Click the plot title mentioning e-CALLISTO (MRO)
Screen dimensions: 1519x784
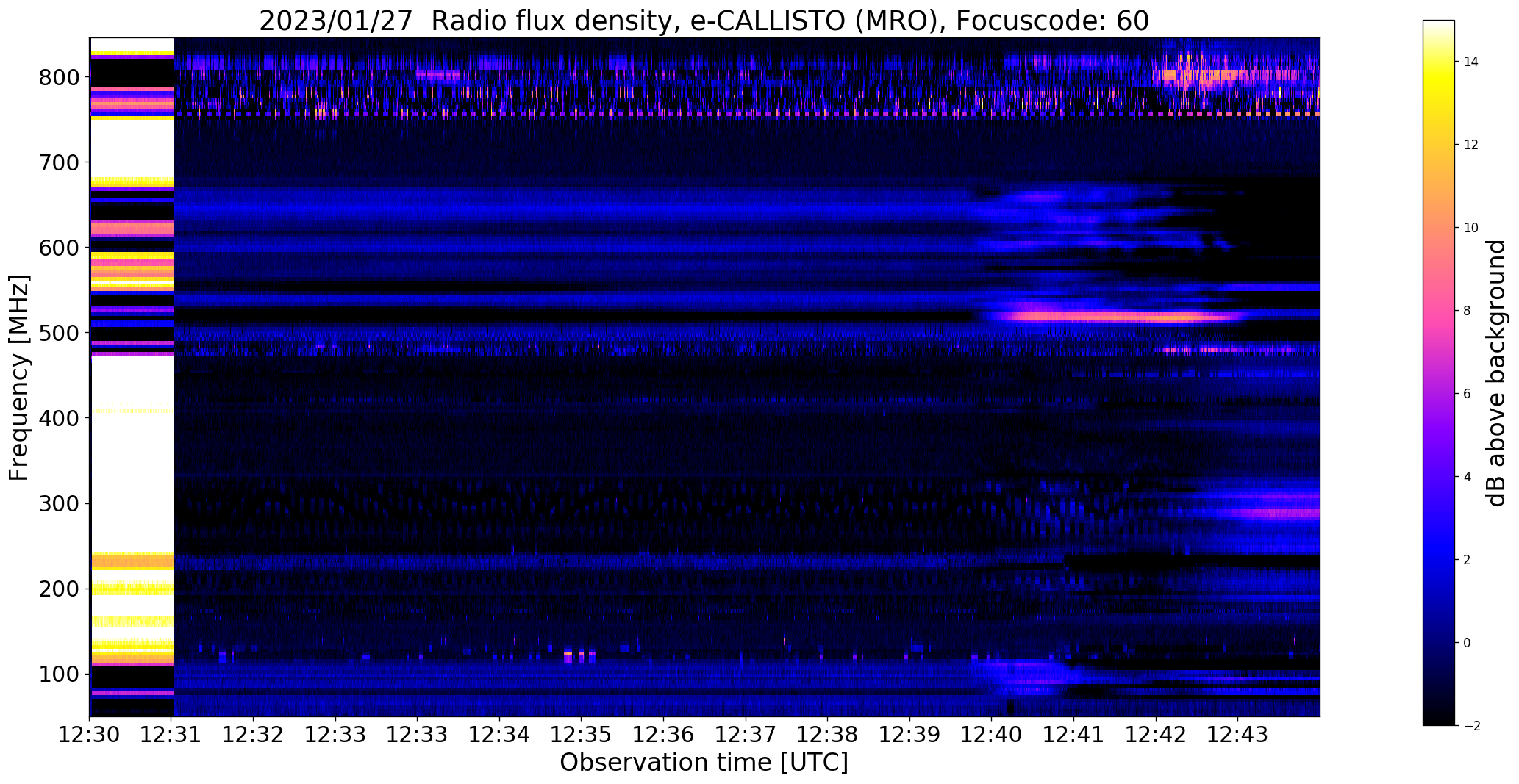(x=704, y=21)
